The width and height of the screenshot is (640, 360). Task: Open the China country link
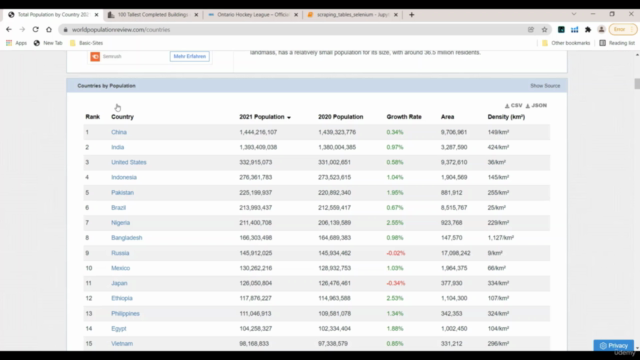pos(119,132)
